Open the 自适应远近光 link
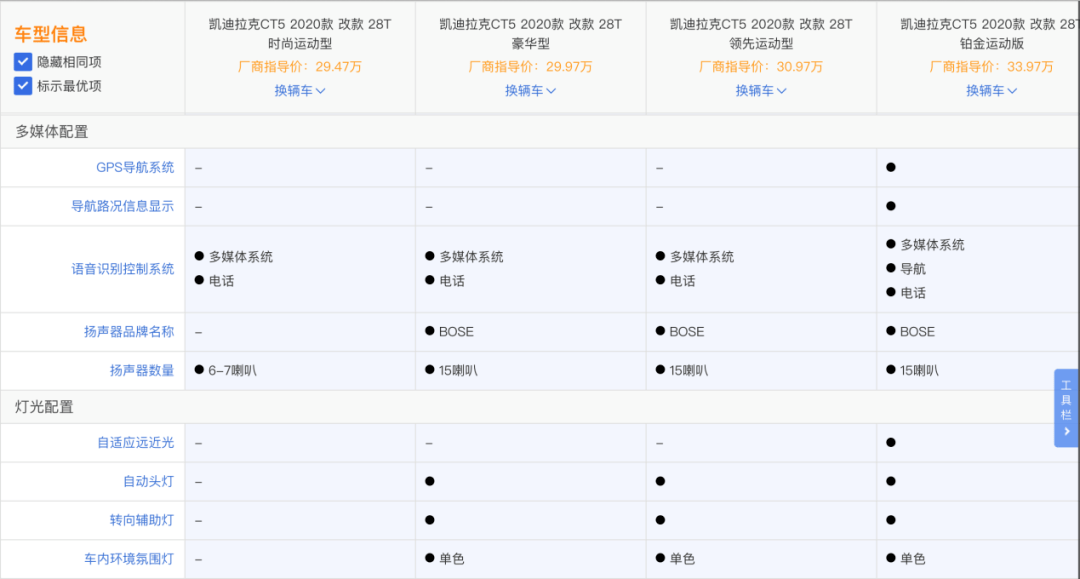This screenshot has width=1080, height=579. pyautogui.click(x=135, y=443)
